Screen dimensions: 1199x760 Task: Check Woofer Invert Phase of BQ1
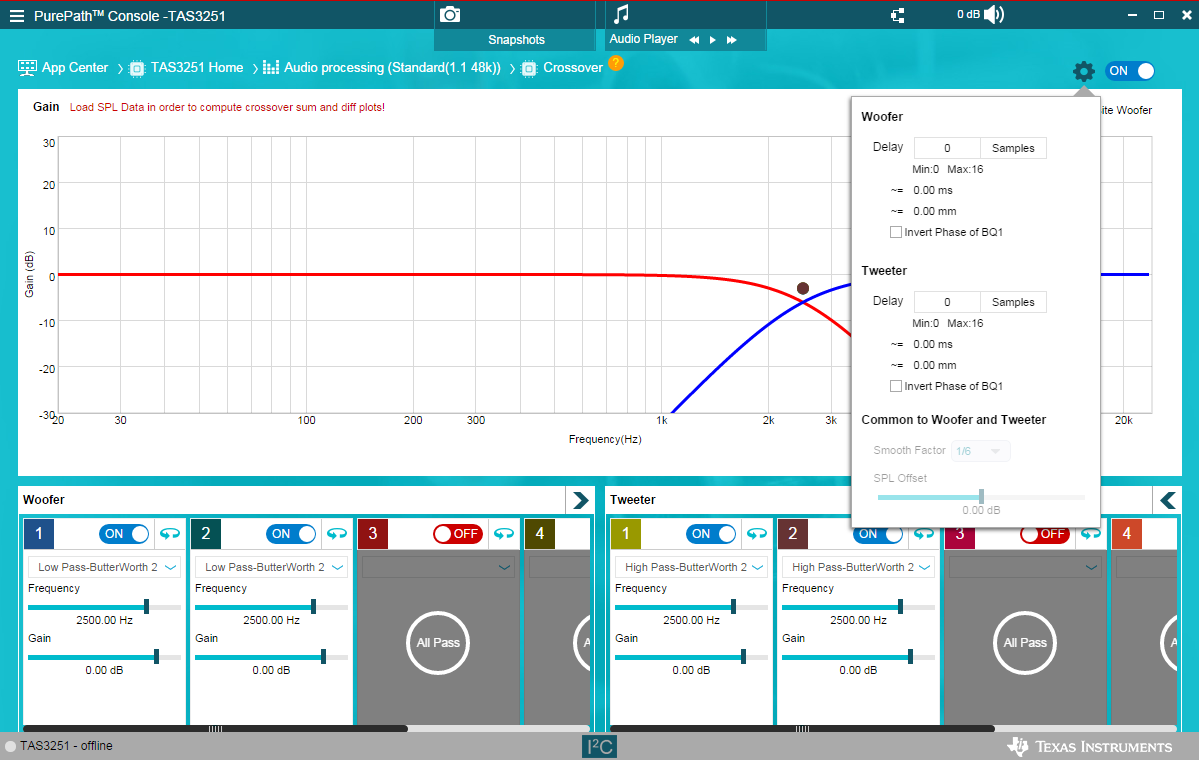click(895, 232)
